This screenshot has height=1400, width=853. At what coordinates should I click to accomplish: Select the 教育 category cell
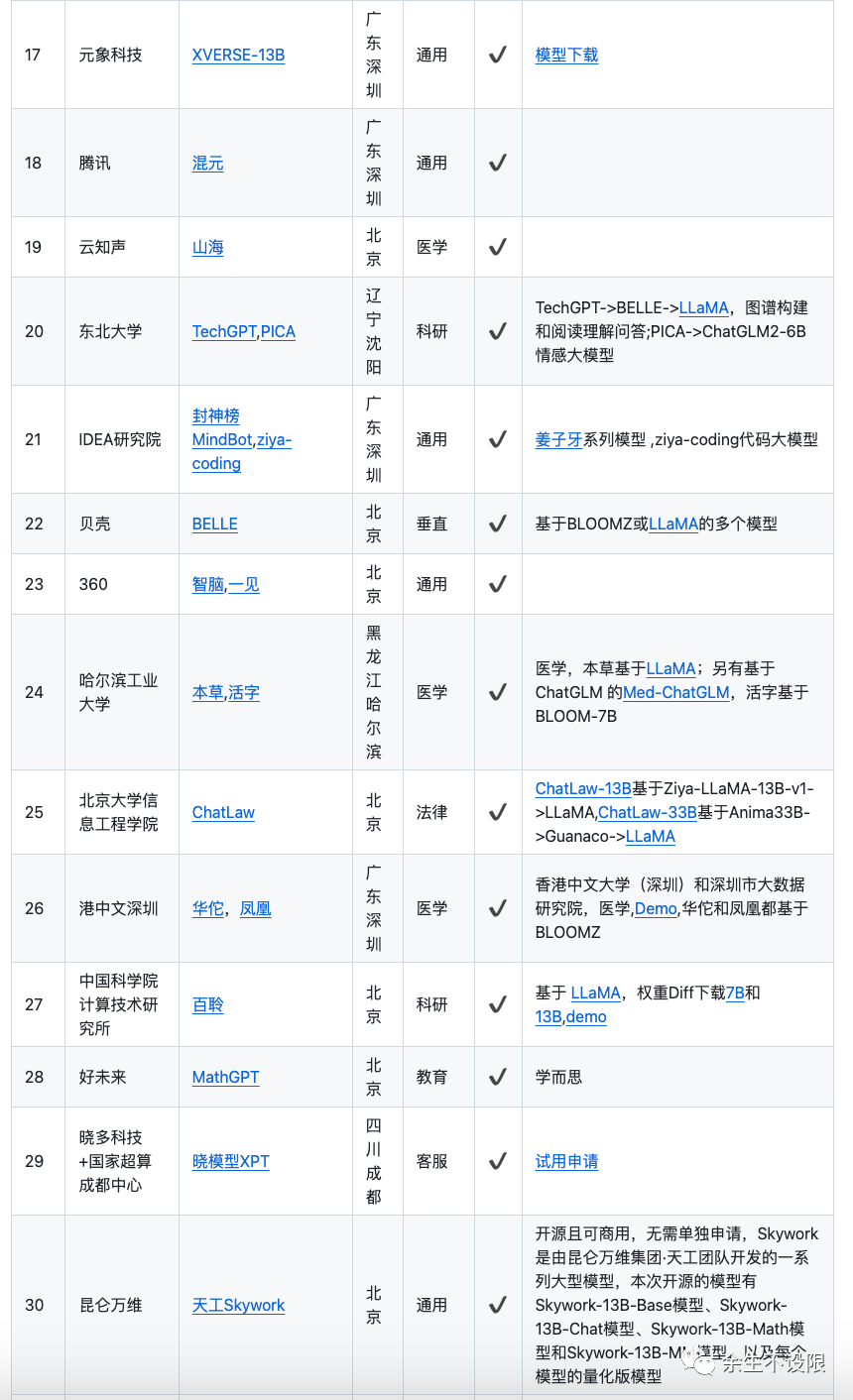[438, 1077]
